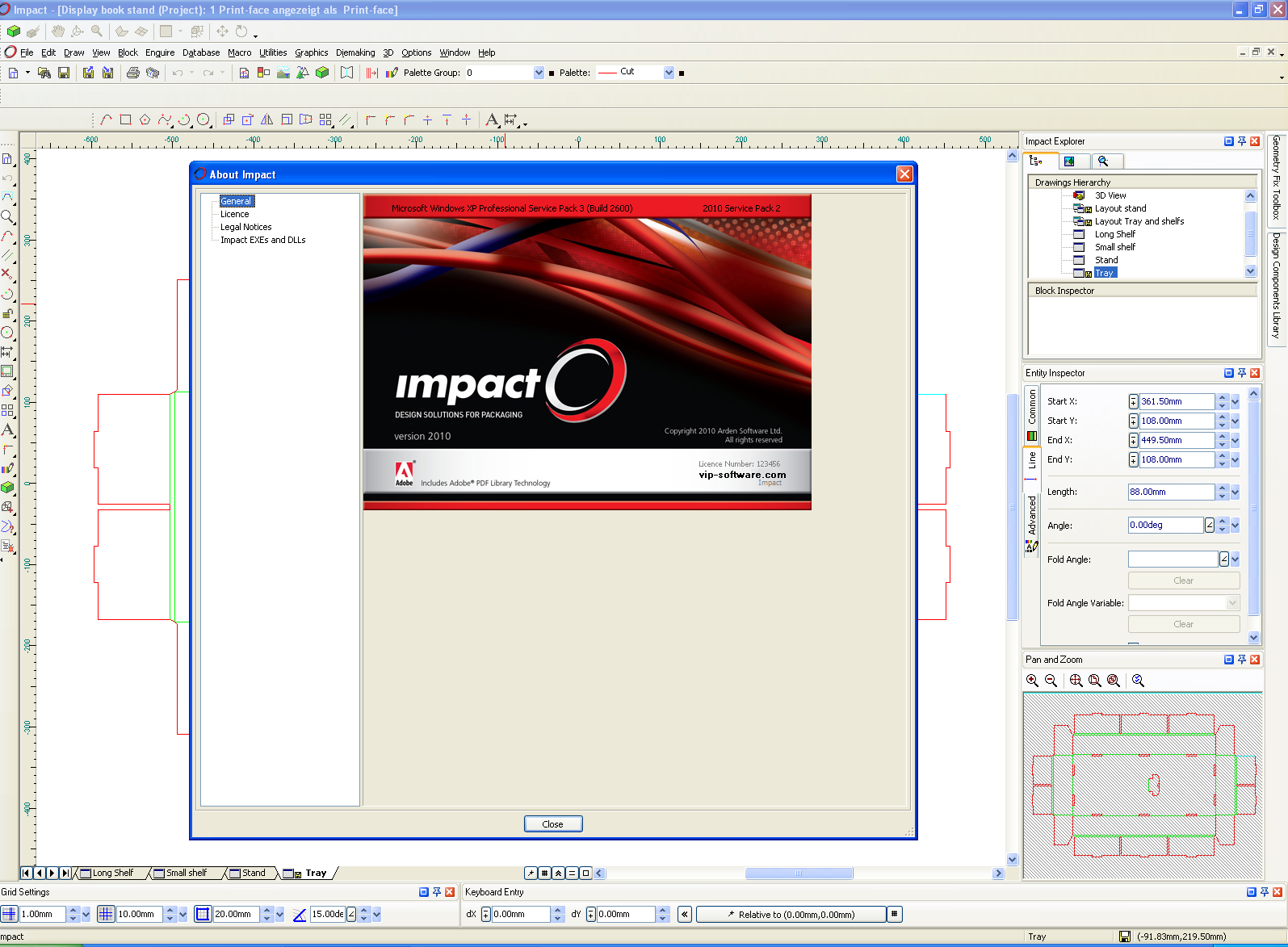Viewport: 1288px width, 947px height.
Task: Click the magnifier icon in the left toolbar
Action: point(7,216)
